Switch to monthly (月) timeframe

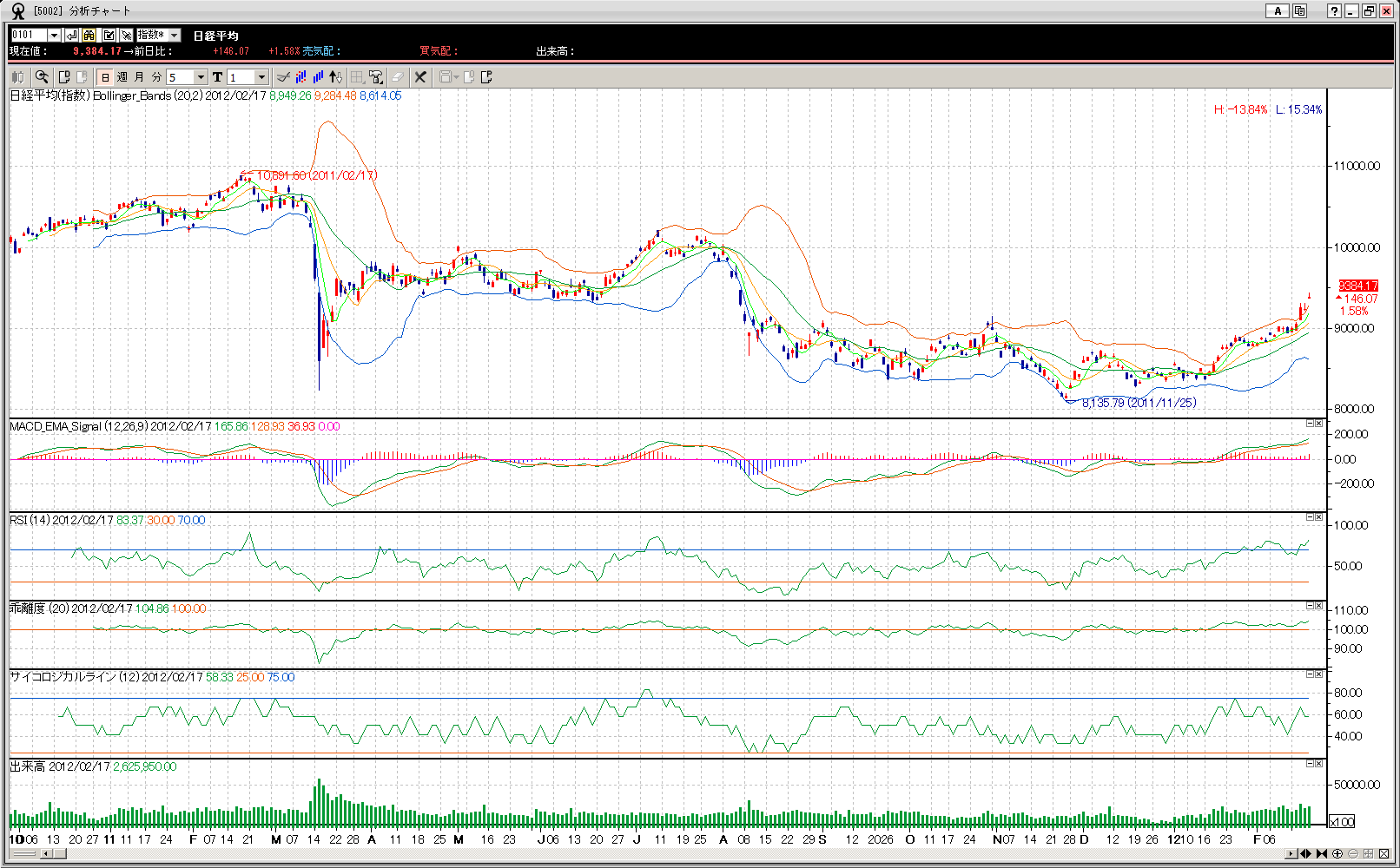[139, 77]
